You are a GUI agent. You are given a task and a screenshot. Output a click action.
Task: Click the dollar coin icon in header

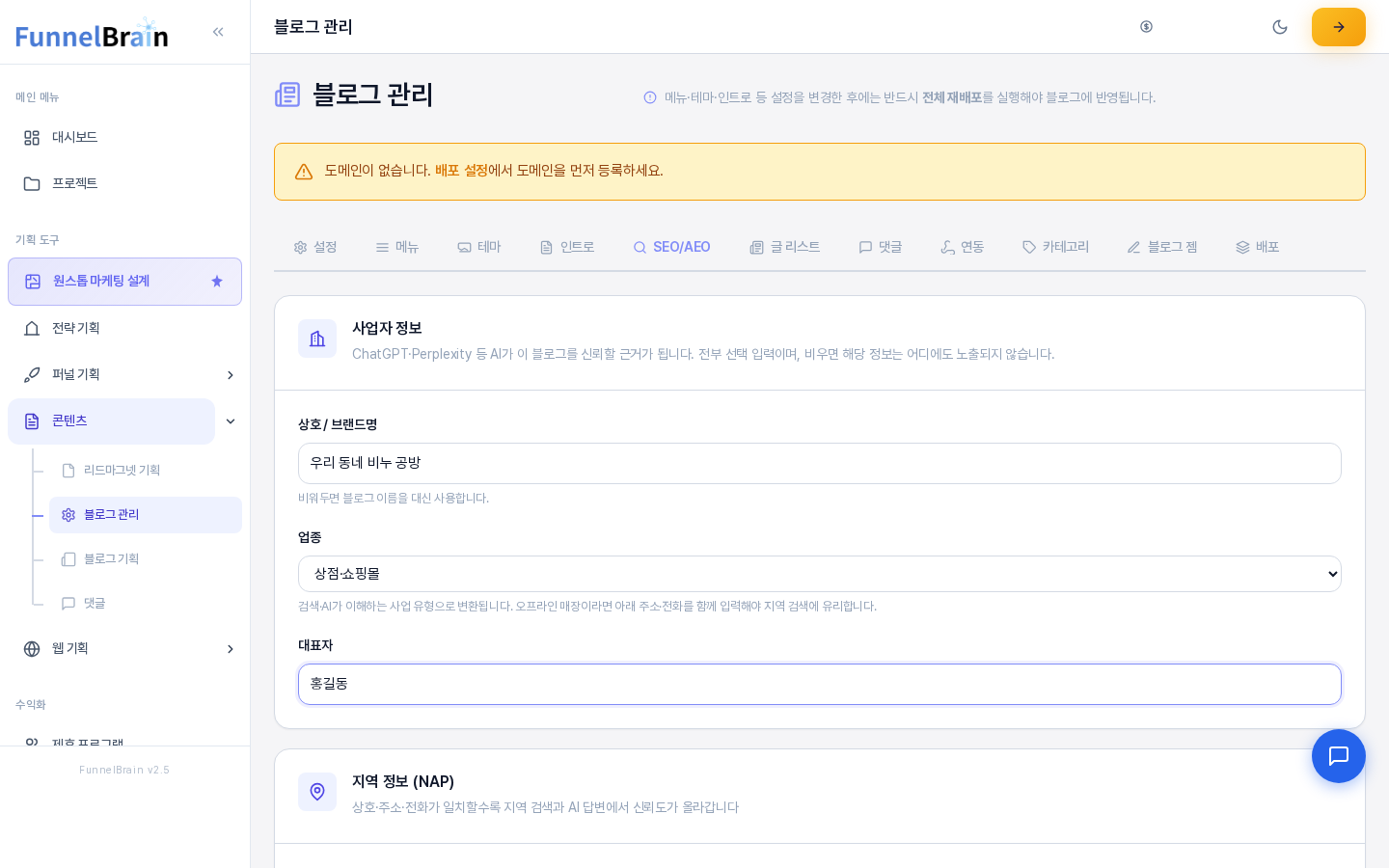click(x=1146, y=27)
